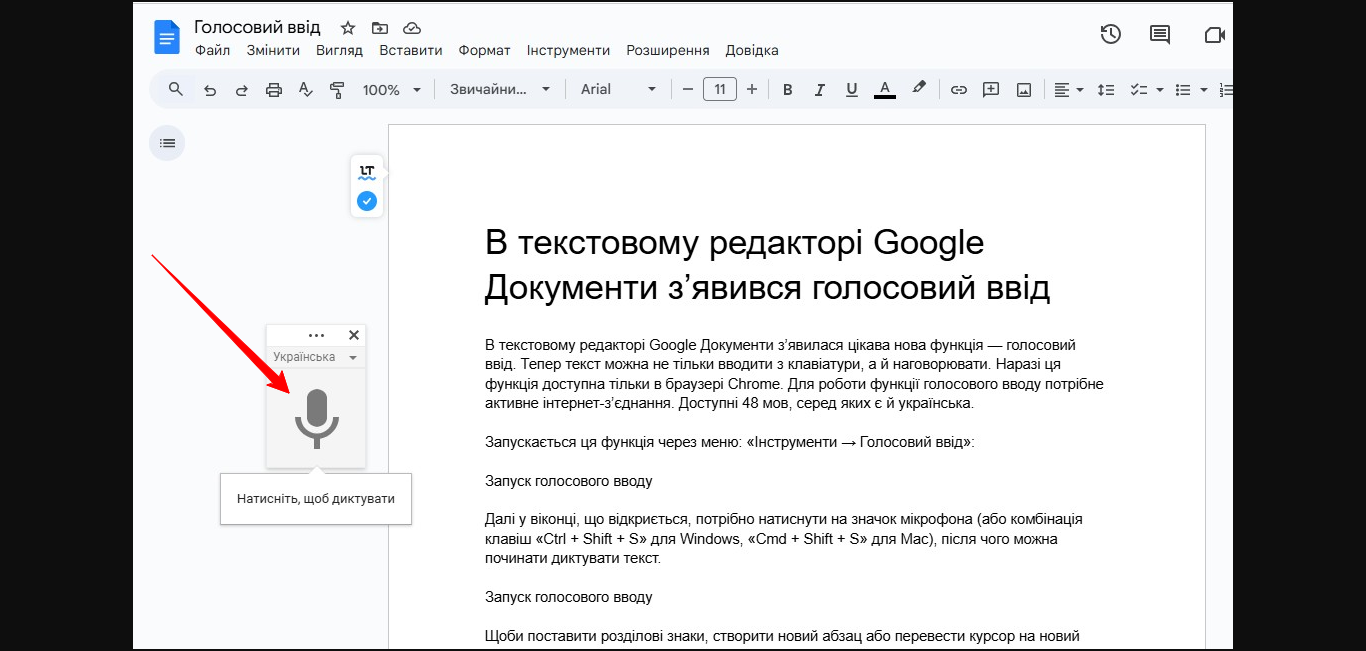Image resolution: width=1366 pixels, height=651 pixels.
Task: Click the bulleted list icon
Action: click(1183, 90)
